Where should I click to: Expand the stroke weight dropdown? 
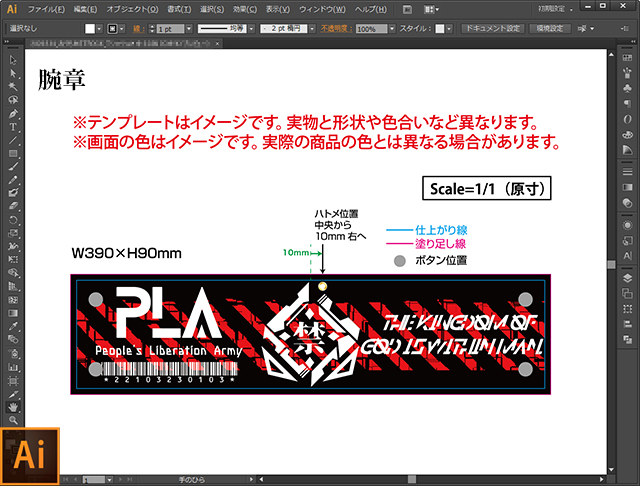189,29
